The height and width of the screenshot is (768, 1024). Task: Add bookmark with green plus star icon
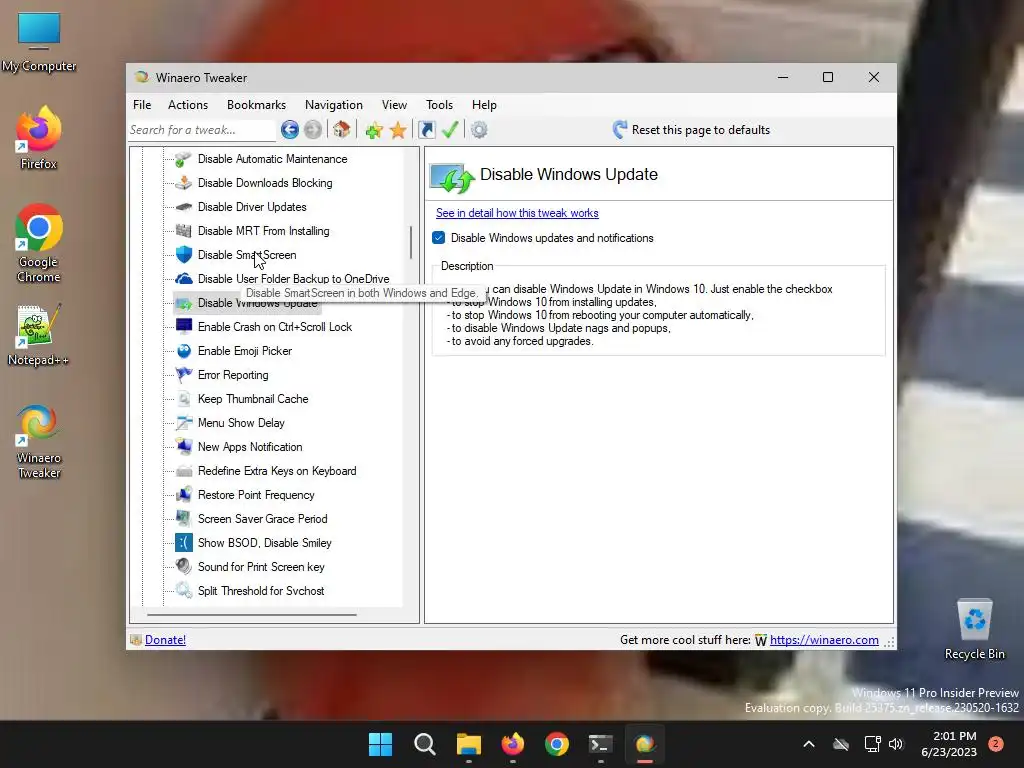[374, 130]
